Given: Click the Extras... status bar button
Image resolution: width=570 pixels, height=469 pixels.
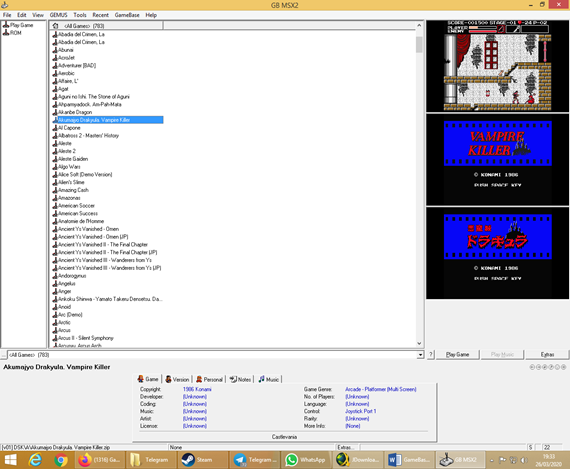Looking at the screenshot, I should click(346, 447).
